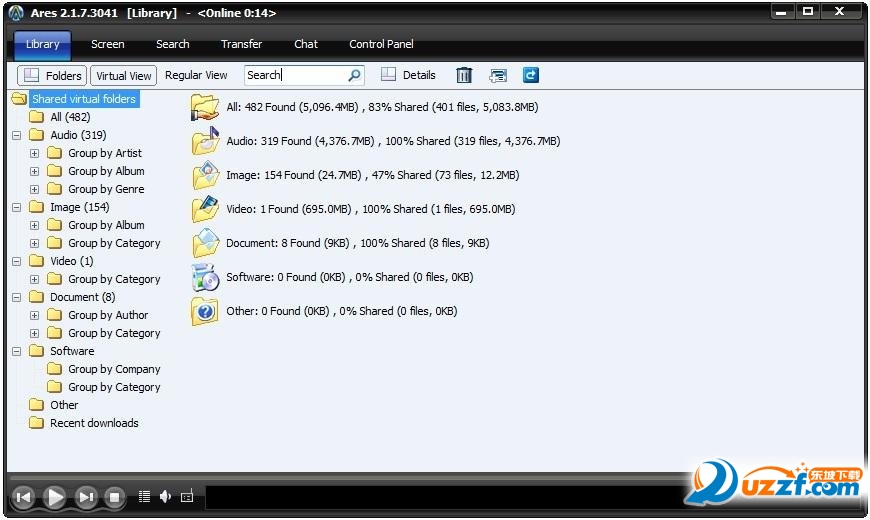870x520 pixels.
Task: Click the Software summary disc icon
Action: point(205,277)
